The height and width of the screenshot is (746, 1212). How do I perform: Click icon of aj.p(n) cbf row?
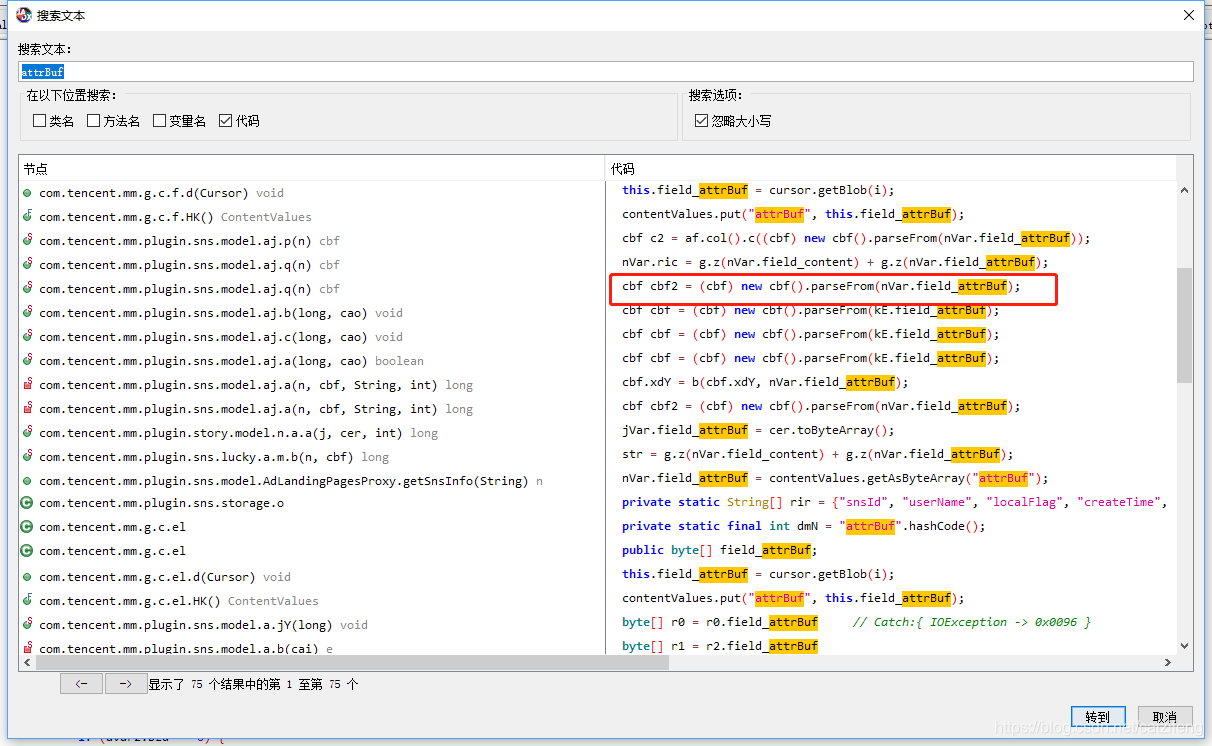coord(28,241)
